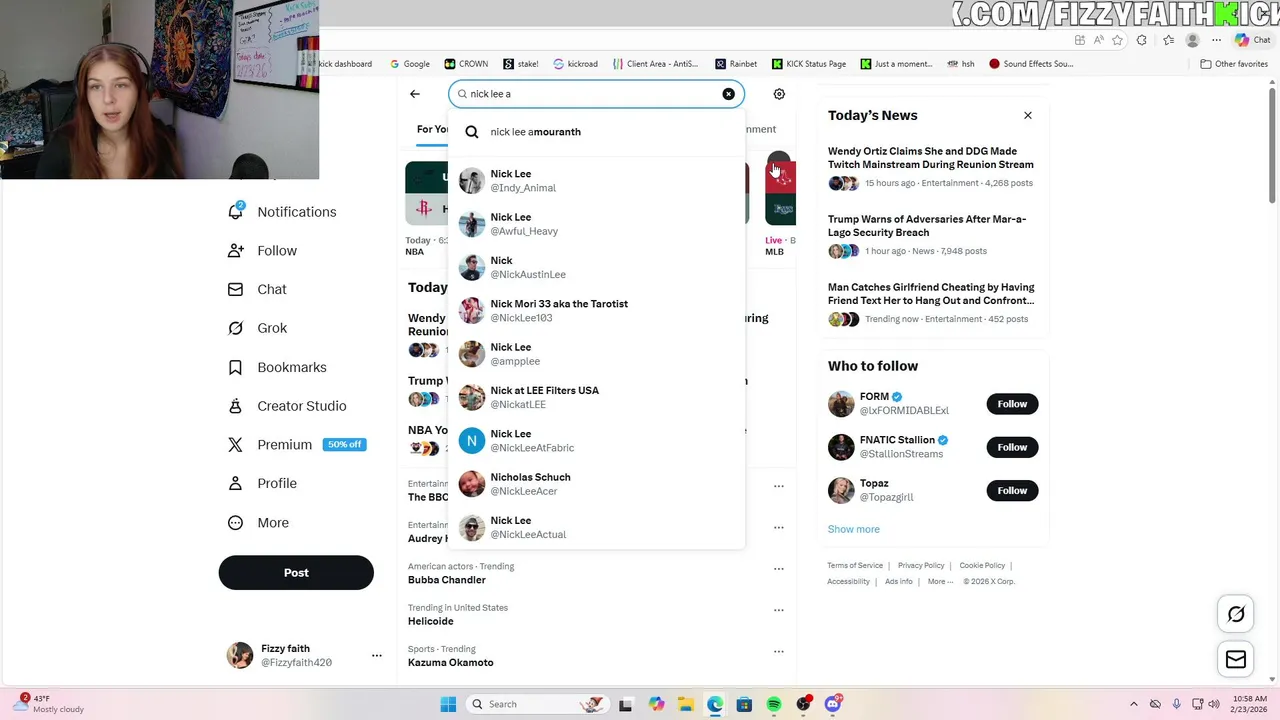The width and height of the screenshot is (1280, 720).
Task: Click Fizzy faith account avatar
Action: tap(240, 656)
